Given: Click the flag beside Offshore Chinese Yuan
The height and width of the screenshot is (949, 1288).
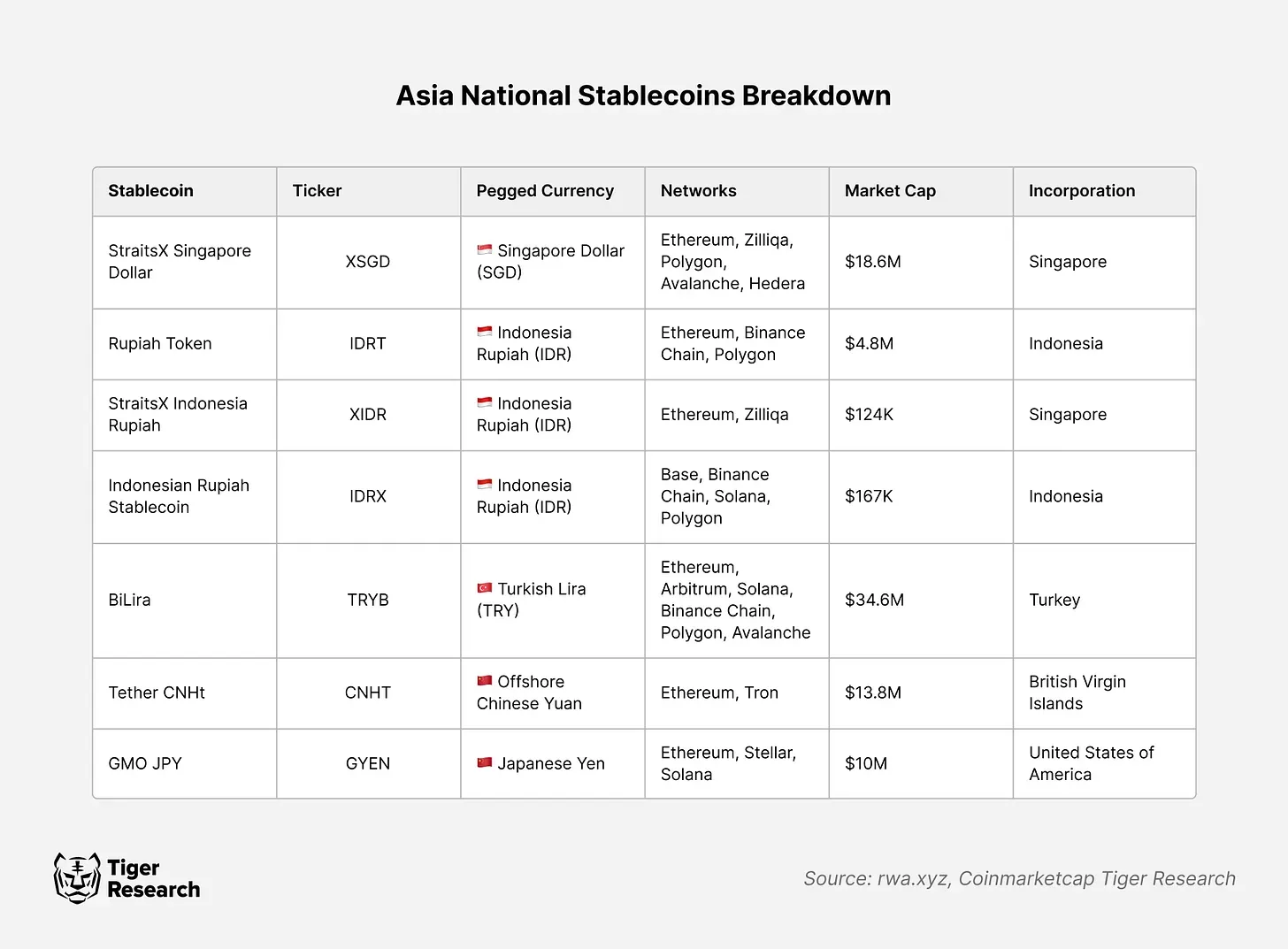Looking at the screenshot, I should [484, 681].
